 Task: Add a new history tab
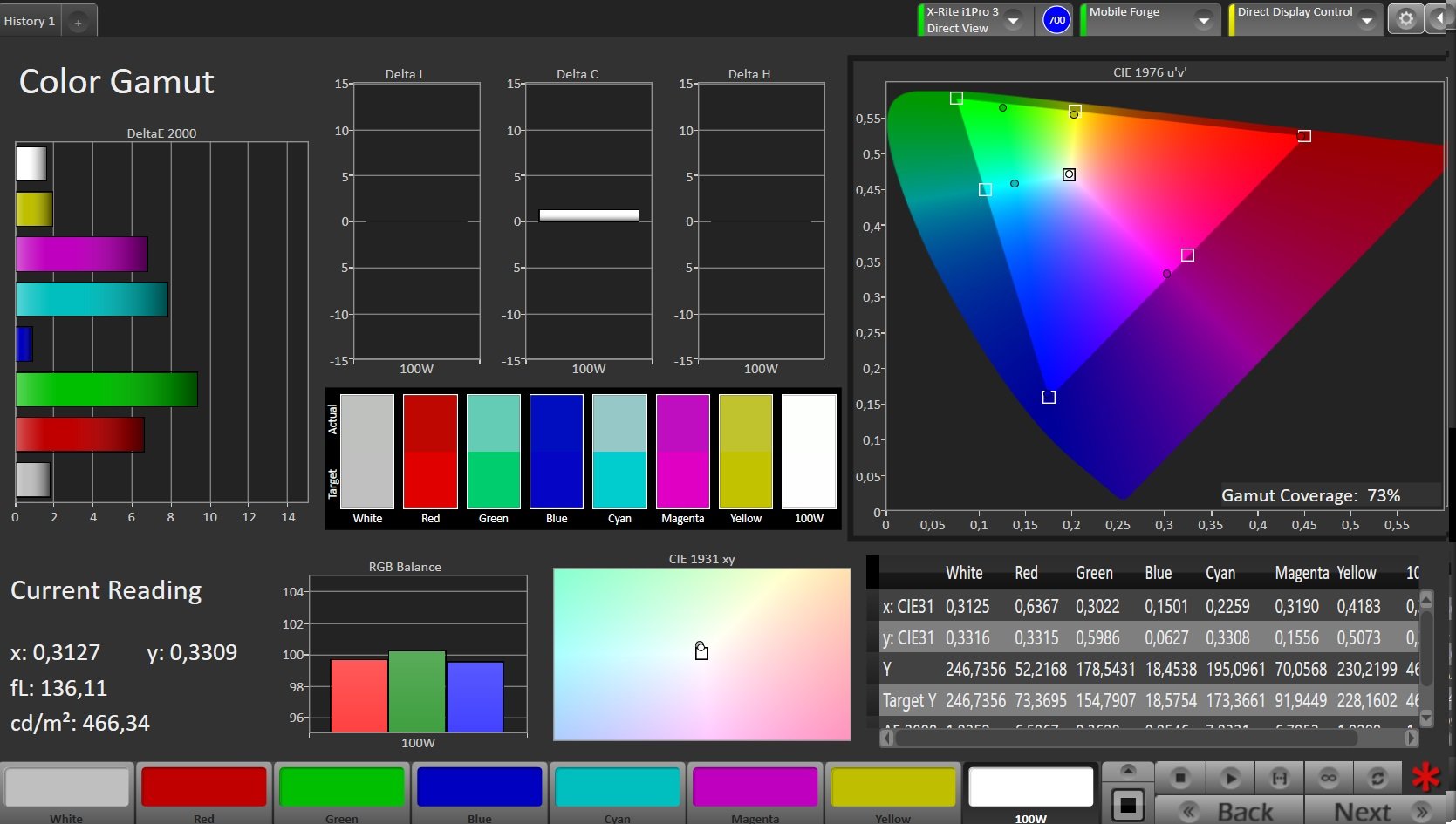click(x=79, y=22)
